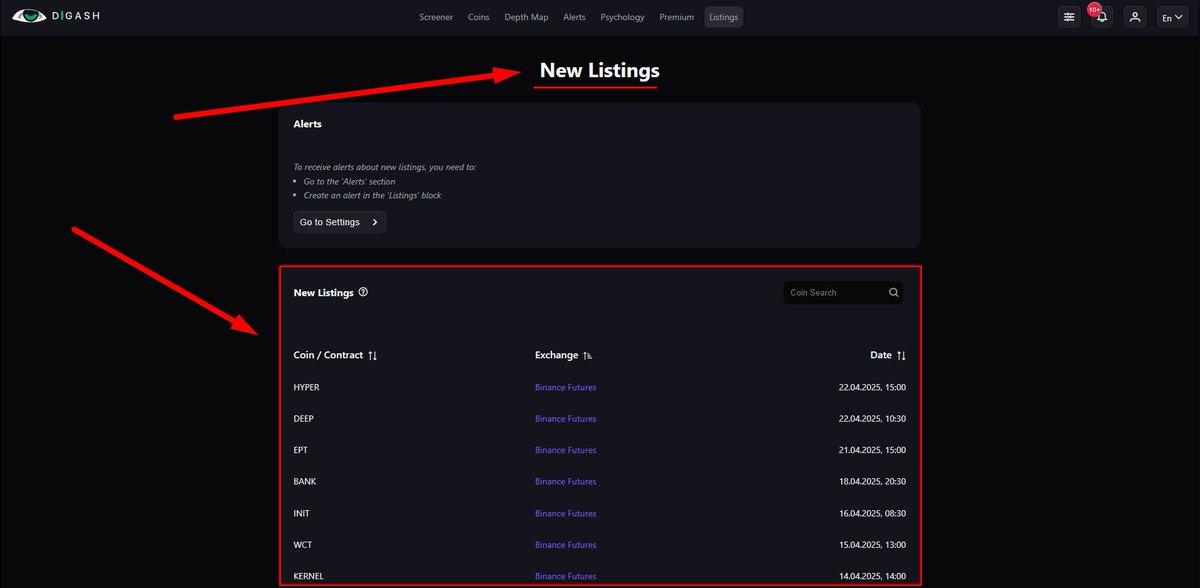
Task: Open Binance Futures link in WCT row
Action: 565,545
